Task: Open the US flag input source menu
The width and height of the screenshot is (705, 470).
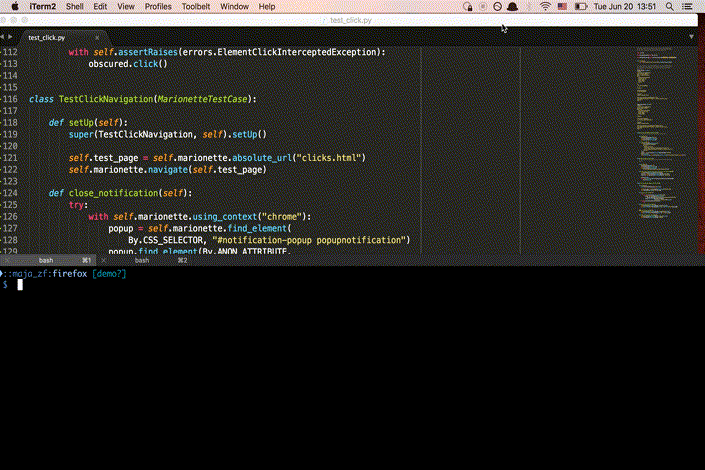Action: coord(562,6)
